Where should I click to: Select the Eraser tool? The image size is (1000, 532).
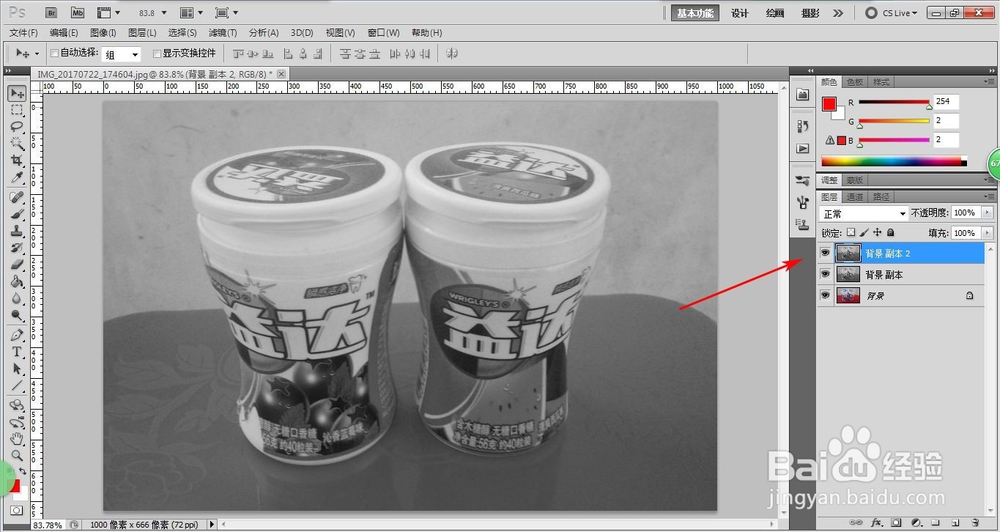click(17, 265)
